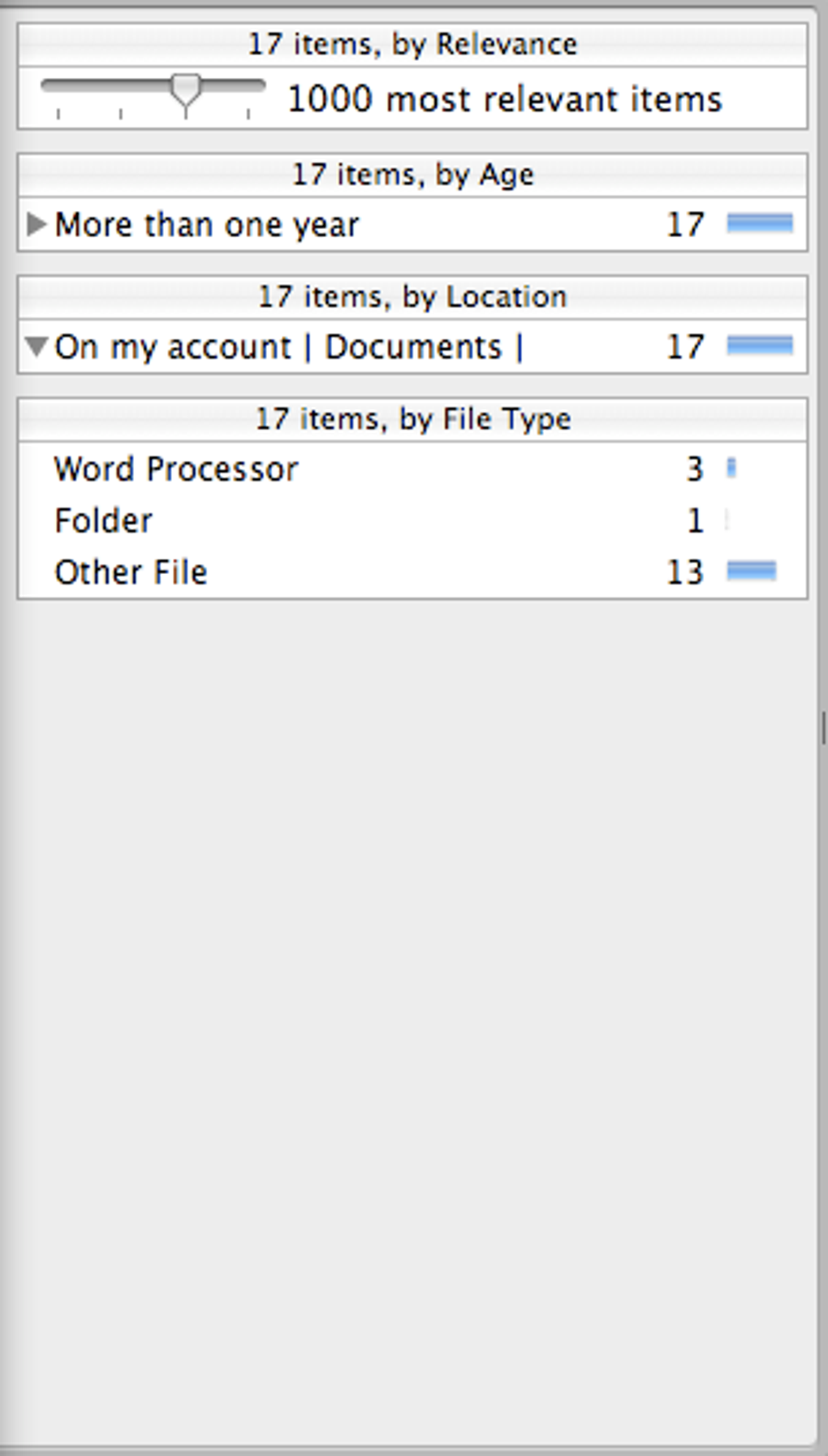Image resolution: width=828 pixels, height=1456 pixels.
Task: Click the blue bar in the Age row
Action: coord(760,223)
